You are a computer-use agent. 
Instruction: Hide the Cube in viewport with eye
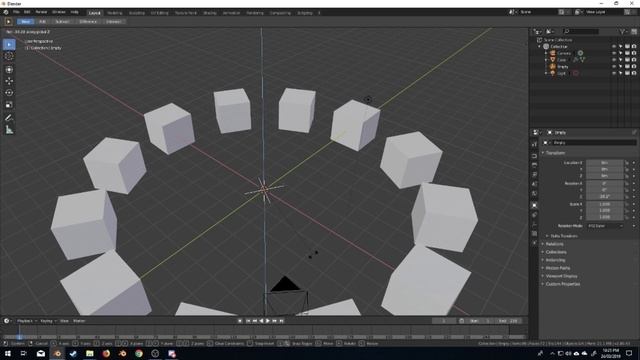[x=614, y=60]
